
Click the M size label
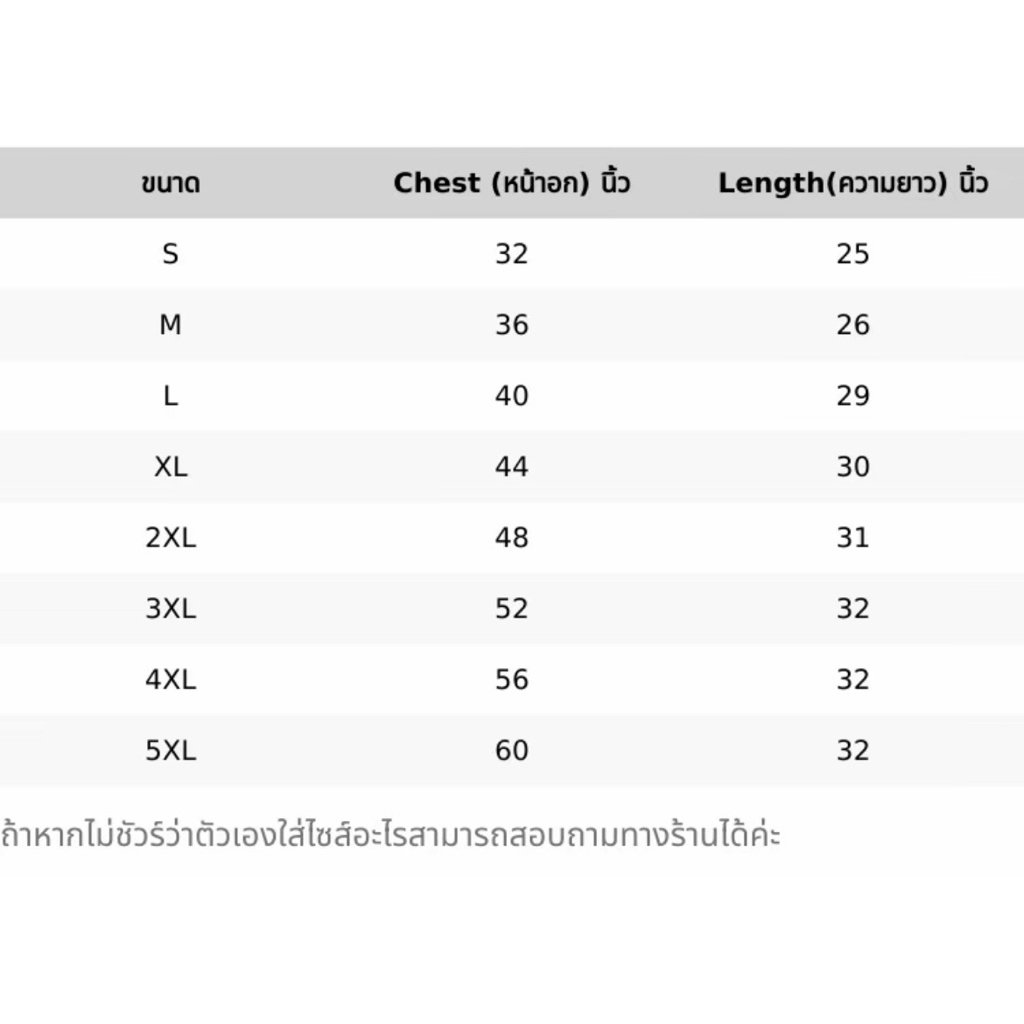tap(170, 325)
